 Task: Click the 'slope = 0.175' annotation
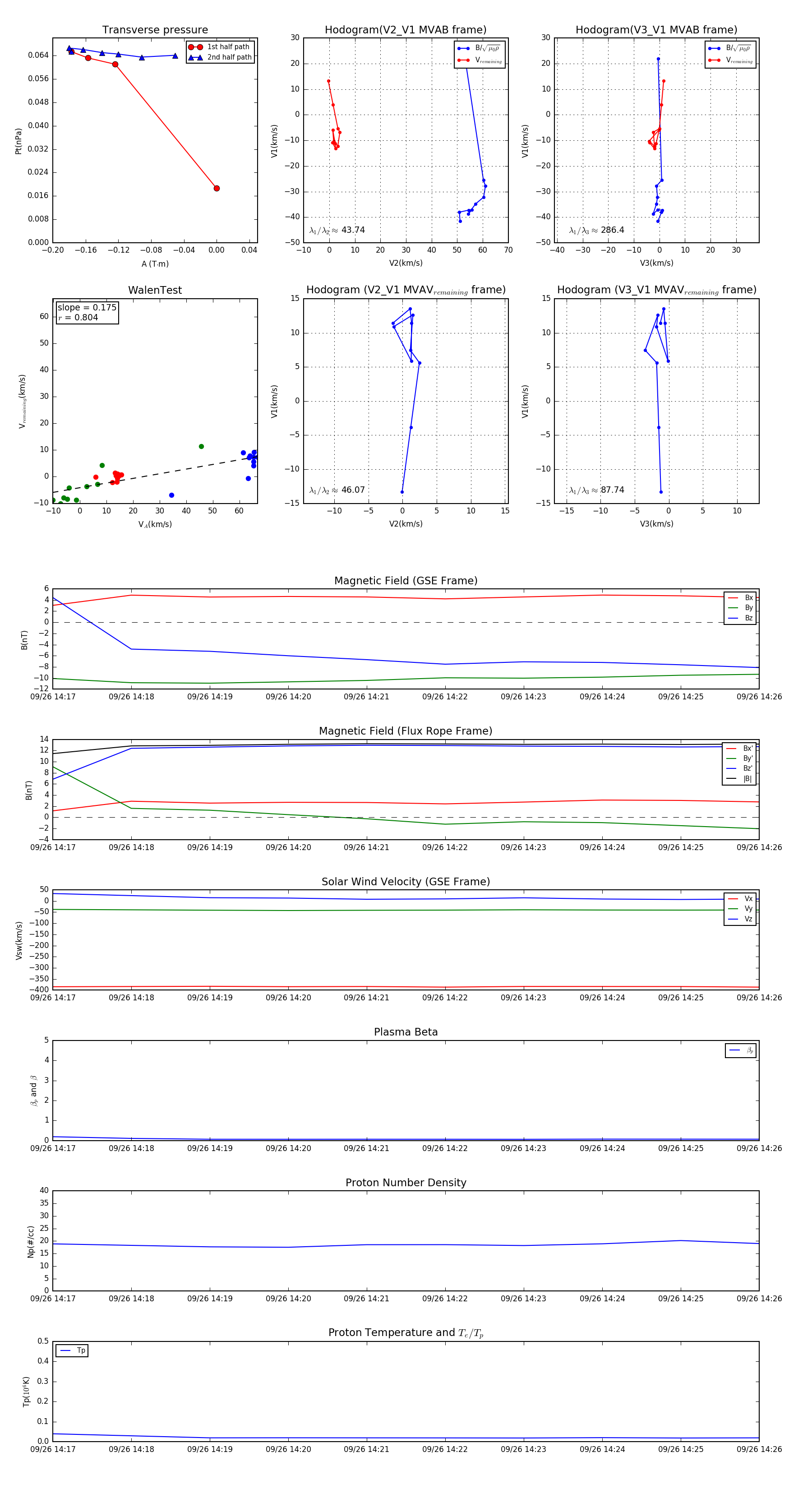click(x=87, y=308)
